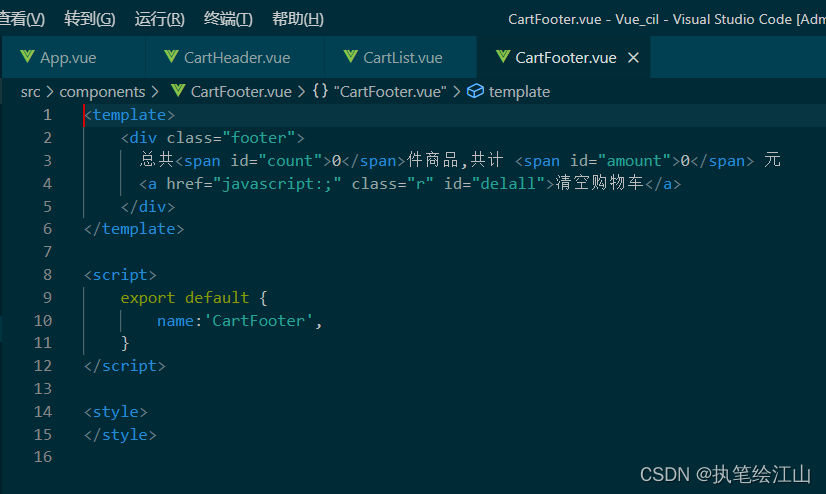Click line number 14 in gutter
Viewport: 826px width, 494px height.
43,411
